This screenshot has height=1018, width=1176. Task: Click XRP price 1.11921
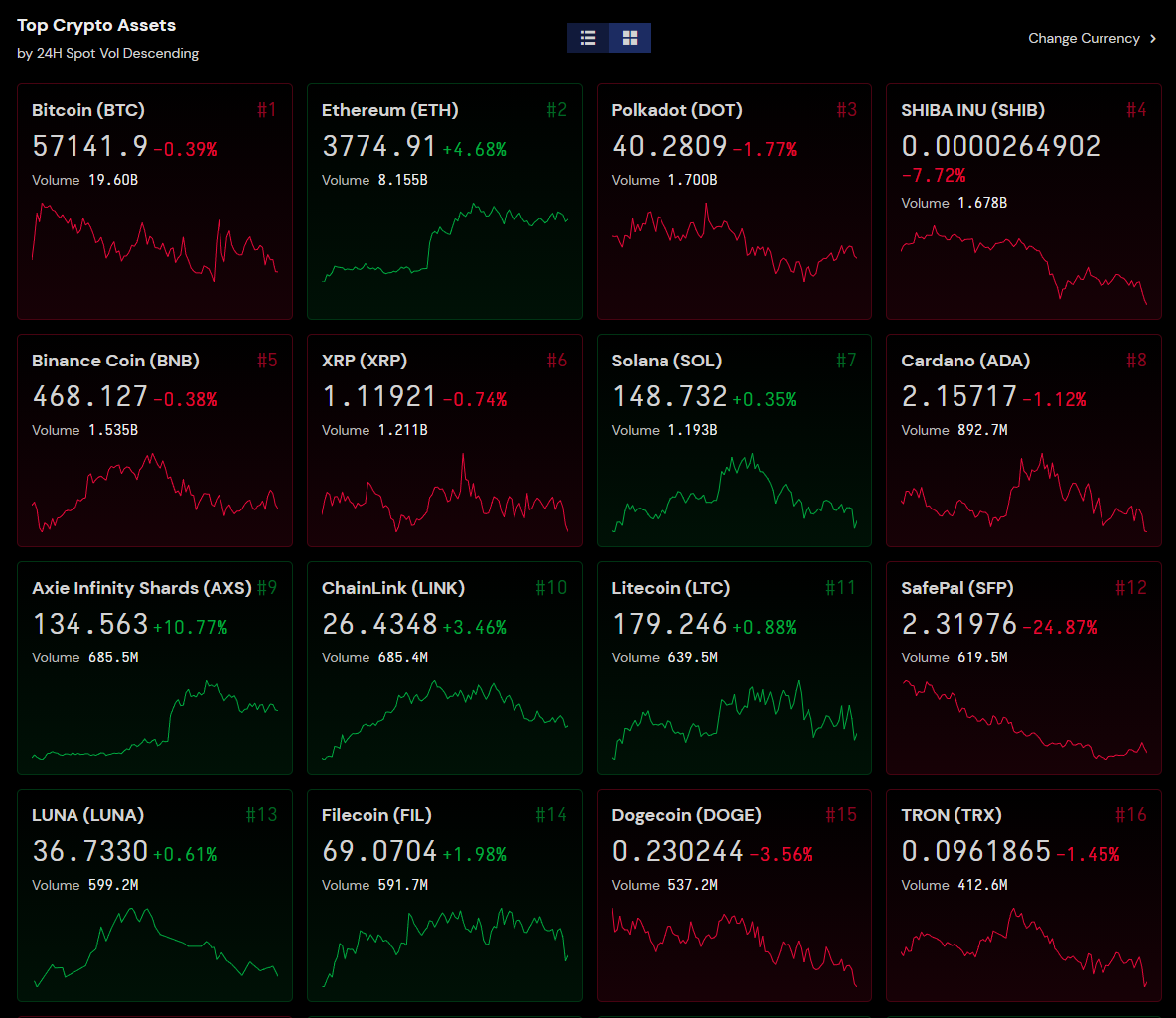point(378,397)
